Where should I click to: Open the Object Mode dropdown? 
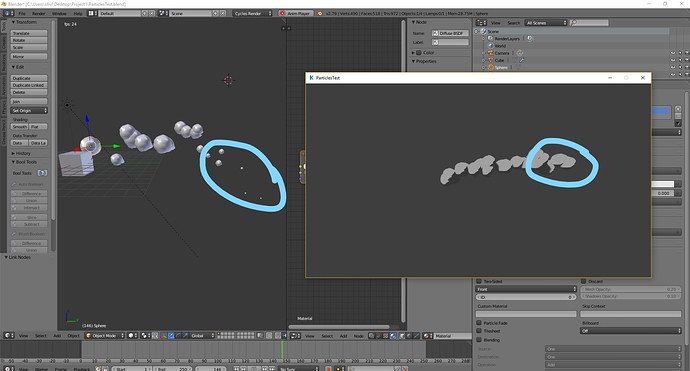(105, 335)
